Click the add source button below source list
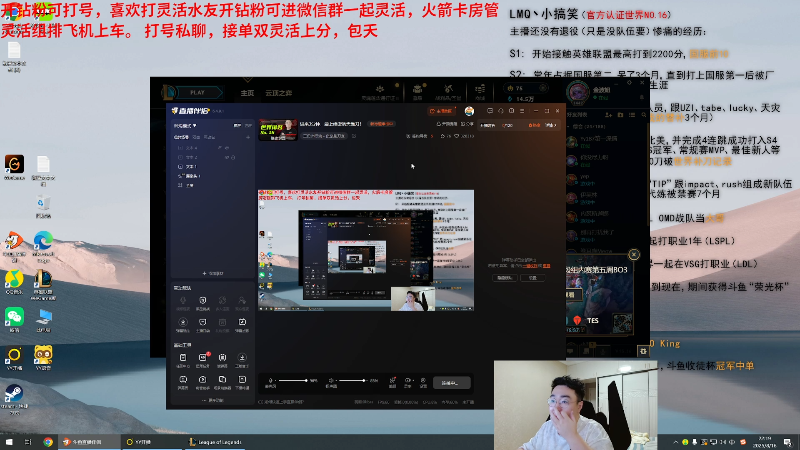The image size is (800, 450). point(213,273)
